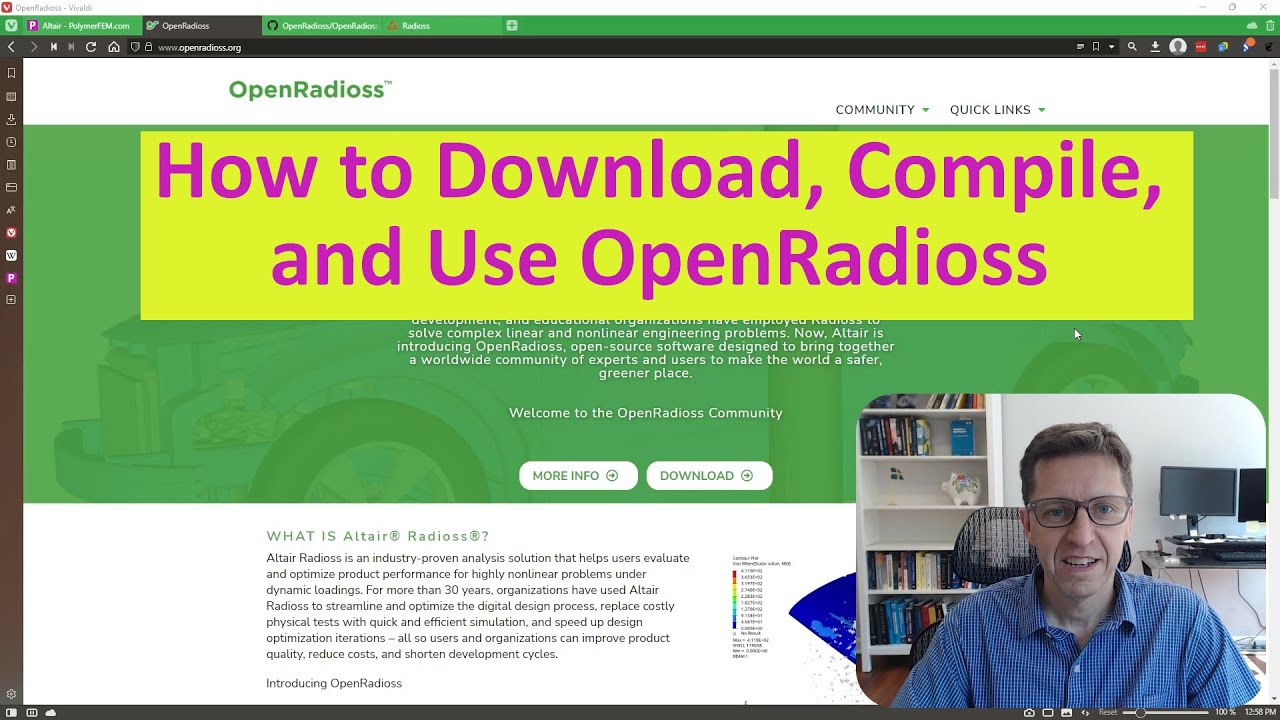Viewport: 1280px width, 720px height.
Task: Reload the current page
Action: pyautogui.click(x=91, y=47)
